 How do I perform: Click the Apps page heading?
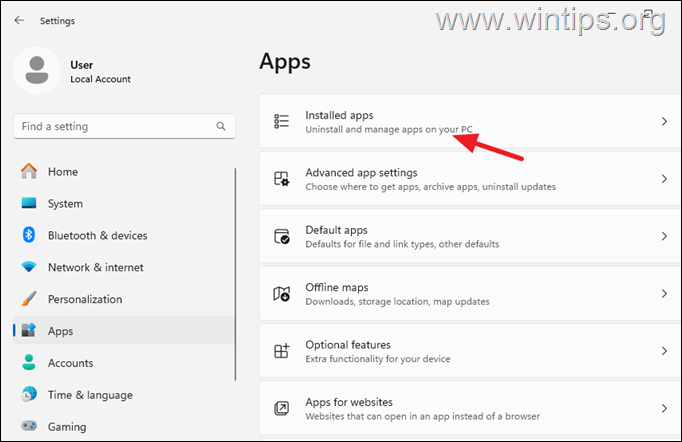point(285,61)
